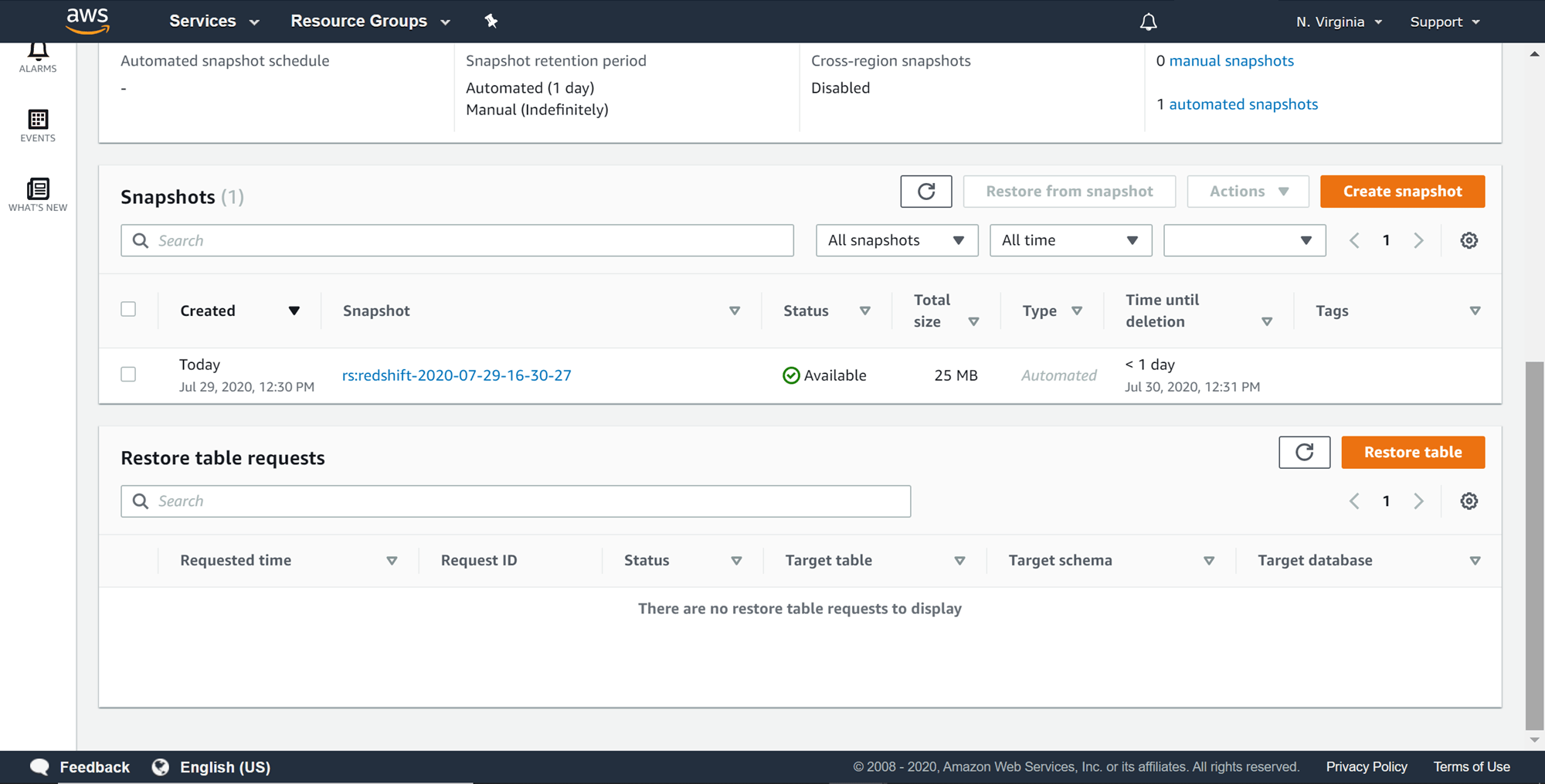Open the Resource Groups menu
The height and width of the screenshot is (784, 1545).
click(369, 21)
